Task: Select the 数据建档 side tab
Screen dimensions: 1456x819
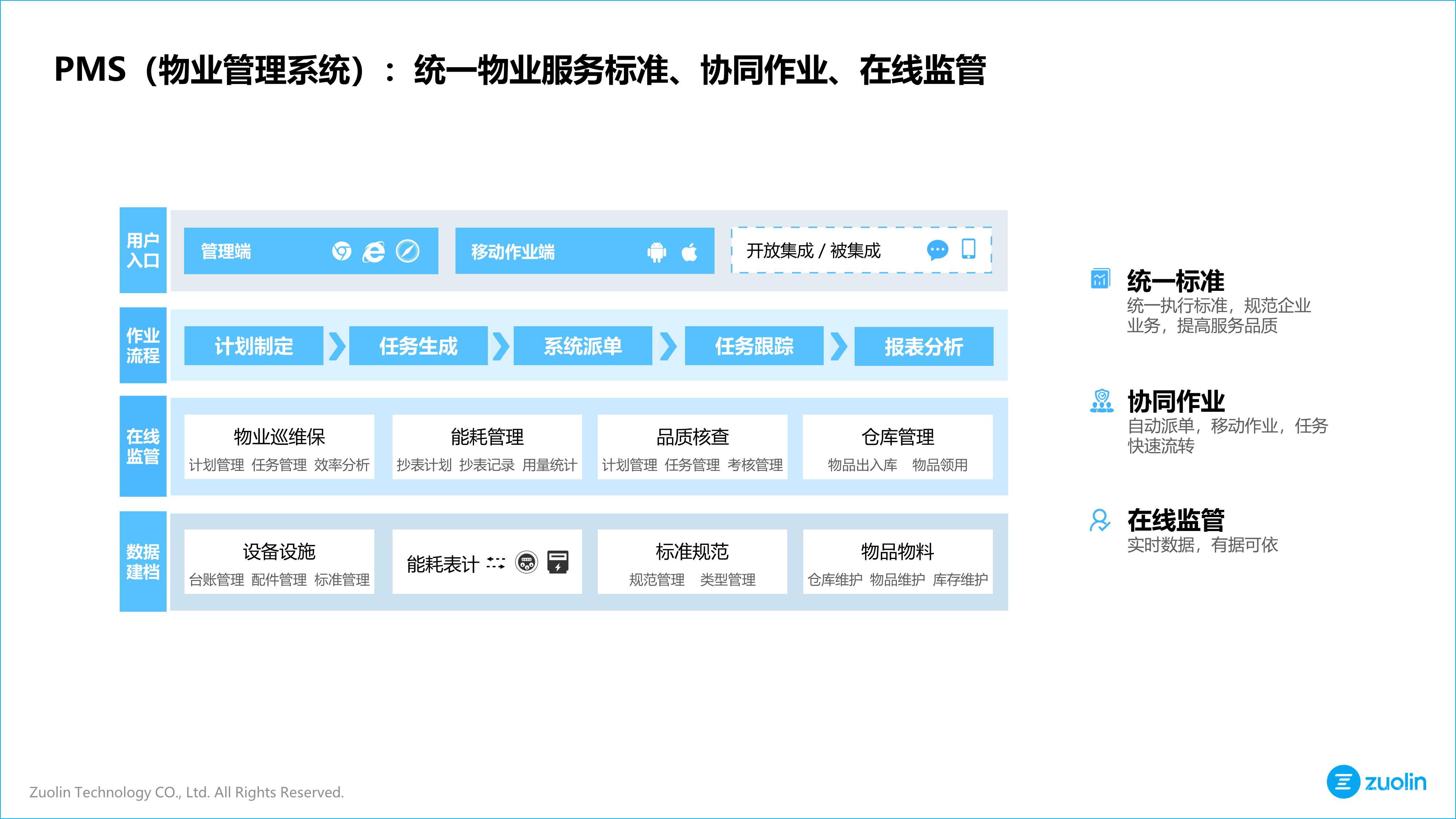Action: click(x=143, y=562)
